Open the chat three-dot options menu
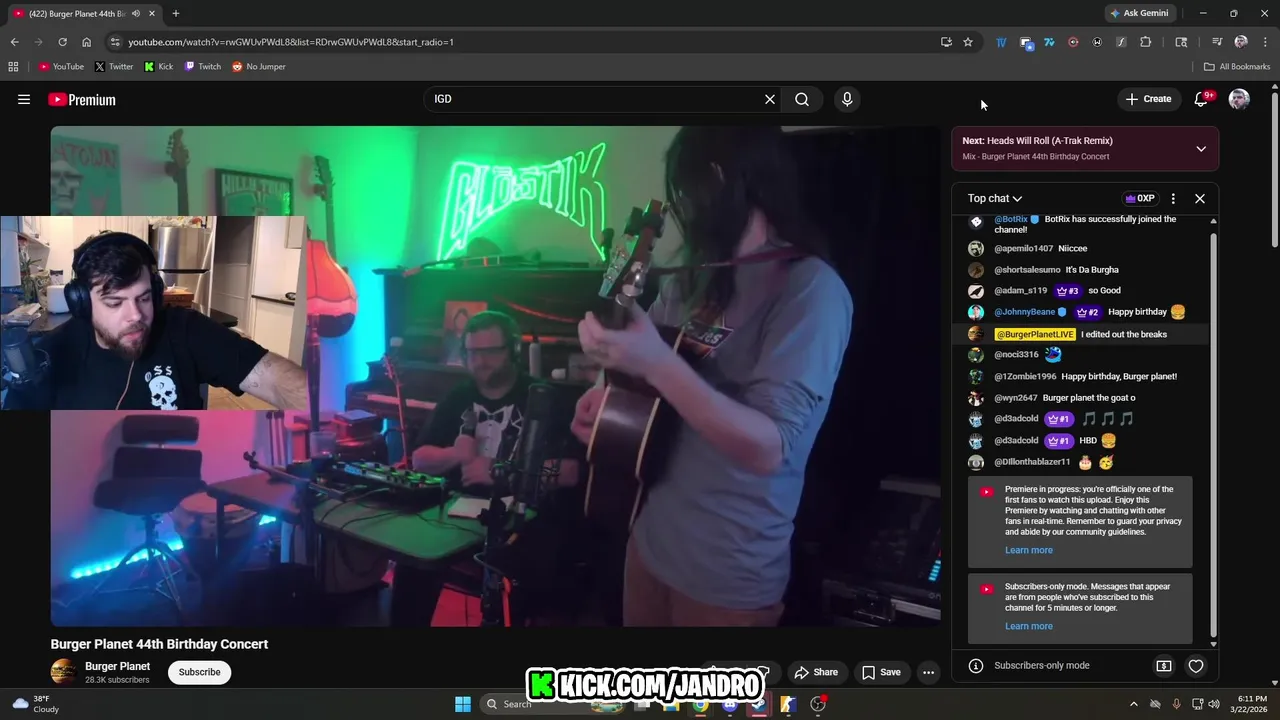This screenshot has height=720, width=1280. tap(1173, 198)
